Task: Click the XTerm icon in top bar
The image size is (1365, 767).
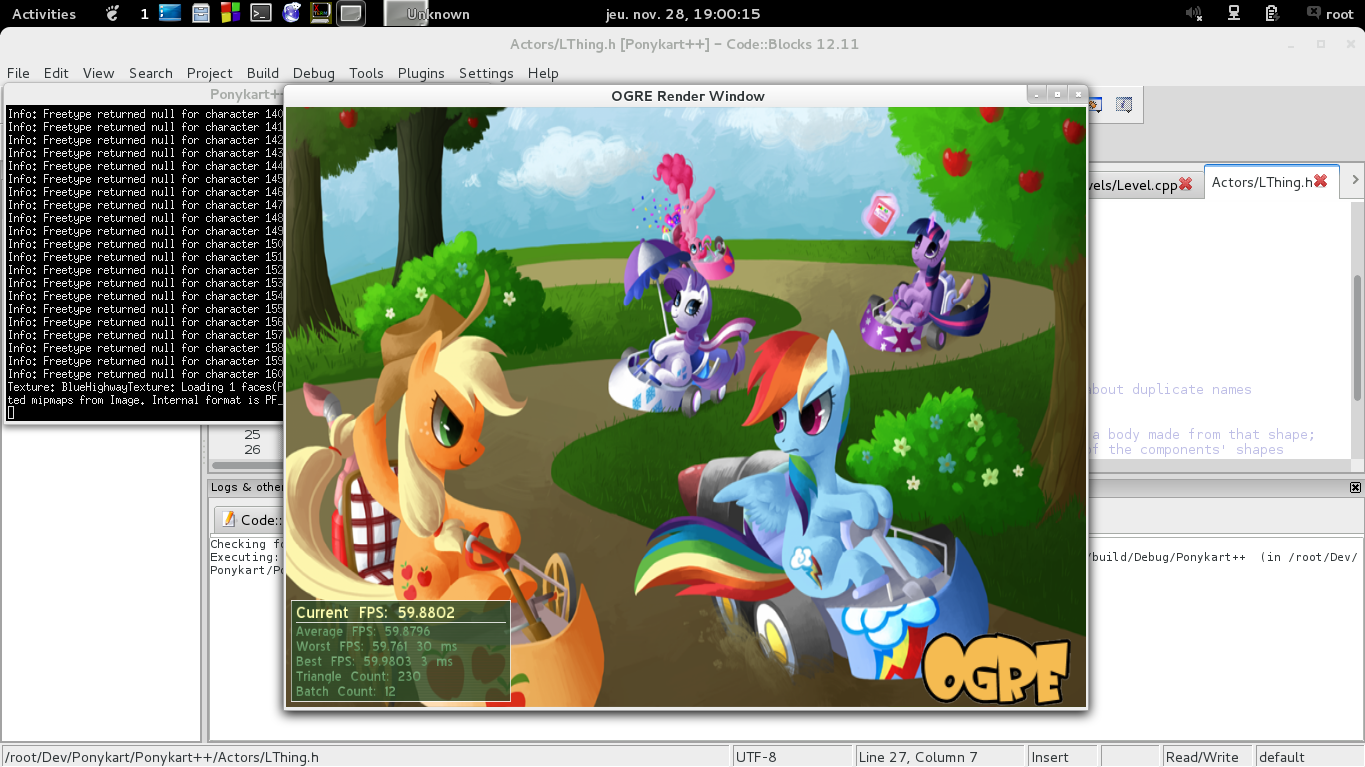Action: [321, 13]
